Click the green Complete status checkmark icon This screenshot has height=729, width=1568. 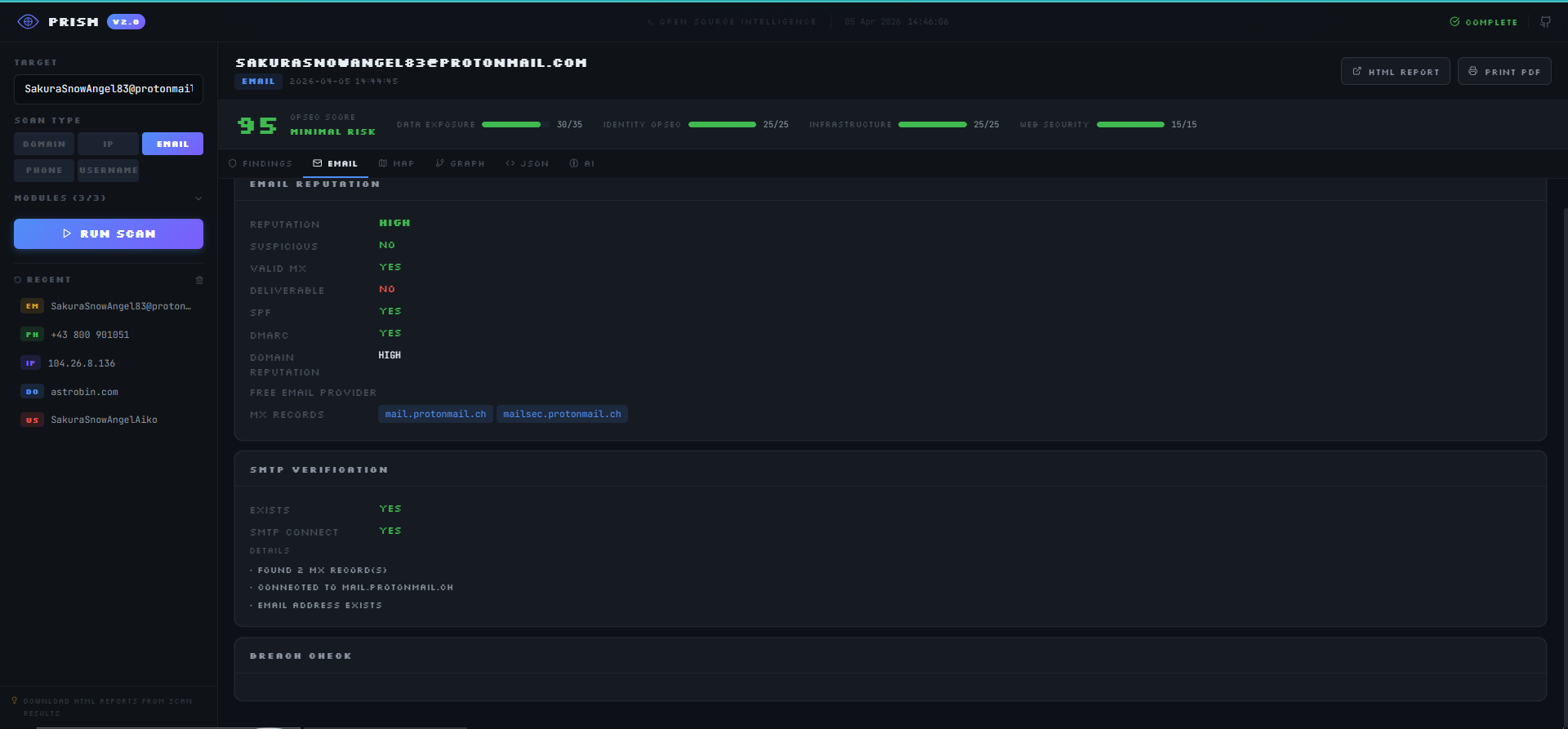(1454, 22)
